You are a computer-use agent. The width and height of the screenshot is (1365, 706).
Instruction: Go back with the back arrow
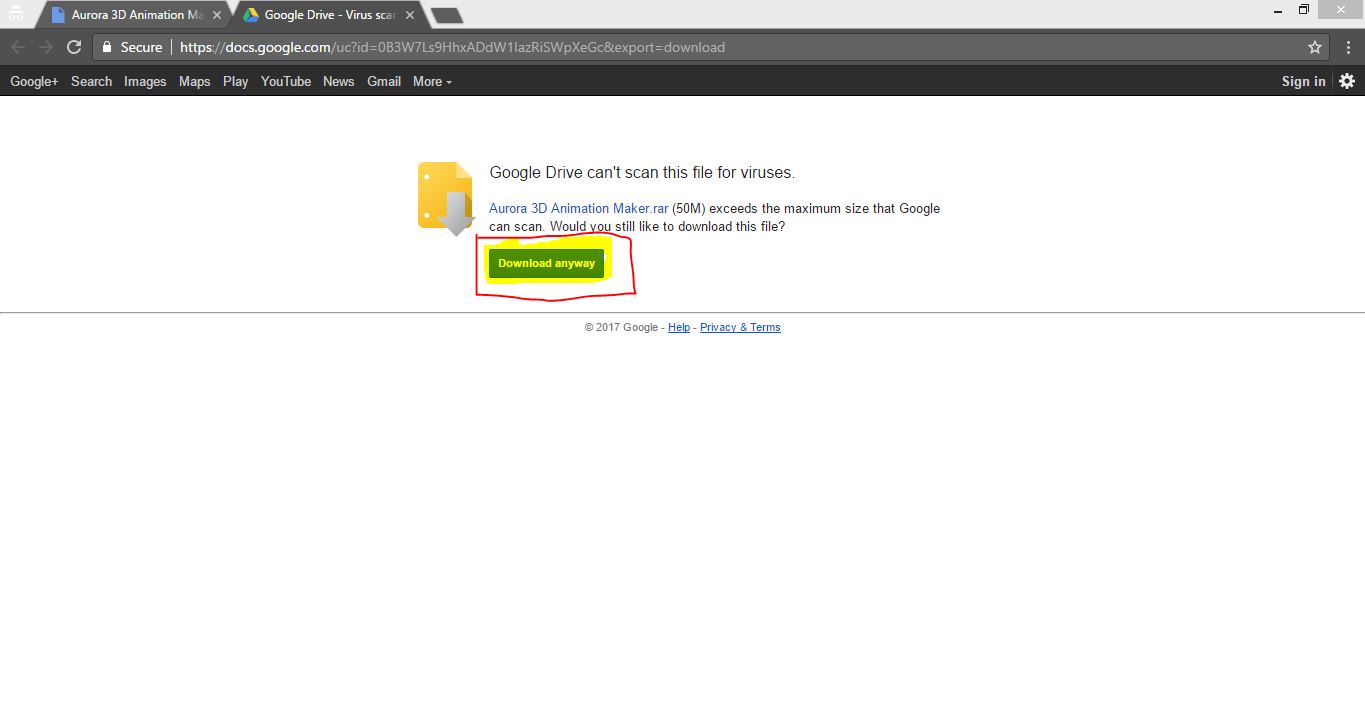[x=18, y=47]
